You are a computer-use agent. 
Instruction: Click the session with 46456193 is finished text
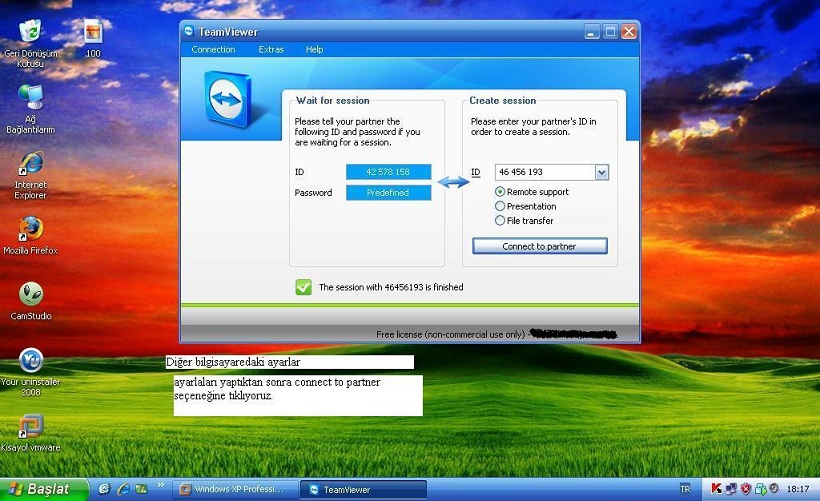(391, 287)
